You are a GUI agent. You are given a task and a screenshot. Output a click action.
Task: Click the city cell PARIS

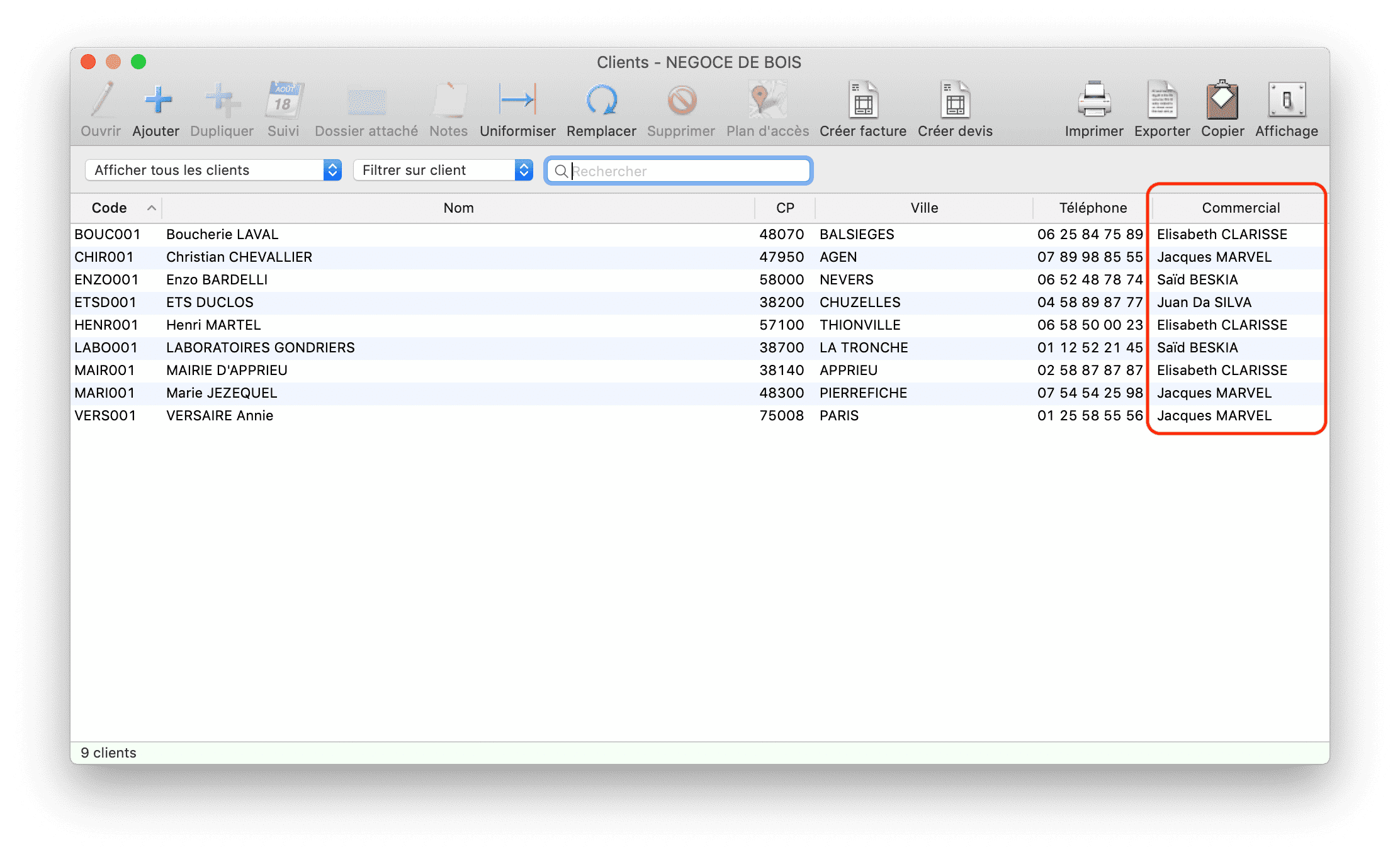tap(838, 415)
